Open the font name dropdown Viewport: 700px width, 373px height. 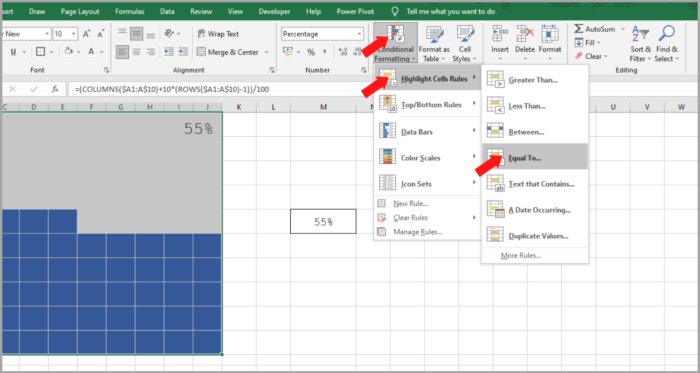(47, 34)
